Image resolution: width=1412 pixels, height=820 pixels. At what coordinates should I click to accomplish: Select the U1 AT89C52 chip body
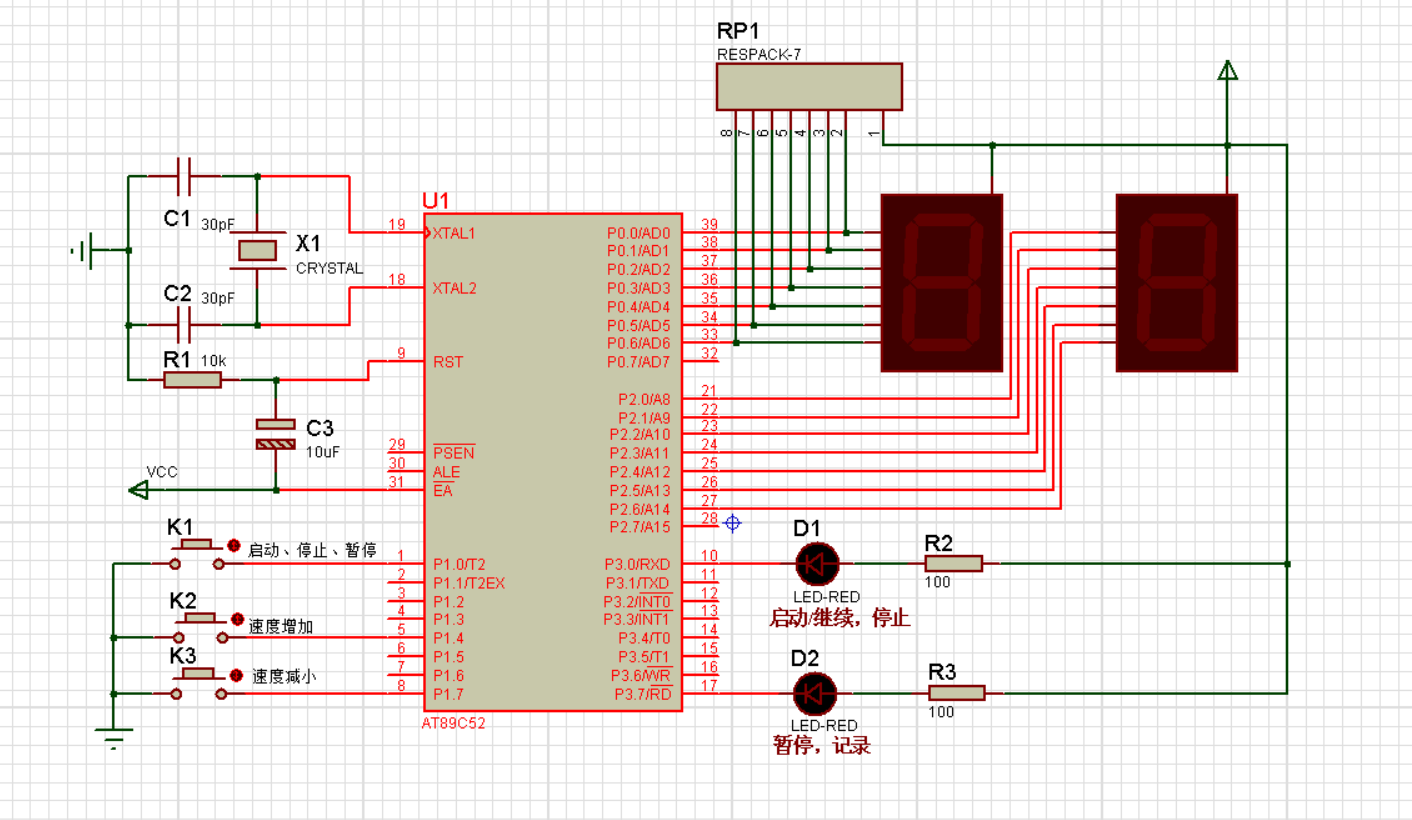(553, 461)
